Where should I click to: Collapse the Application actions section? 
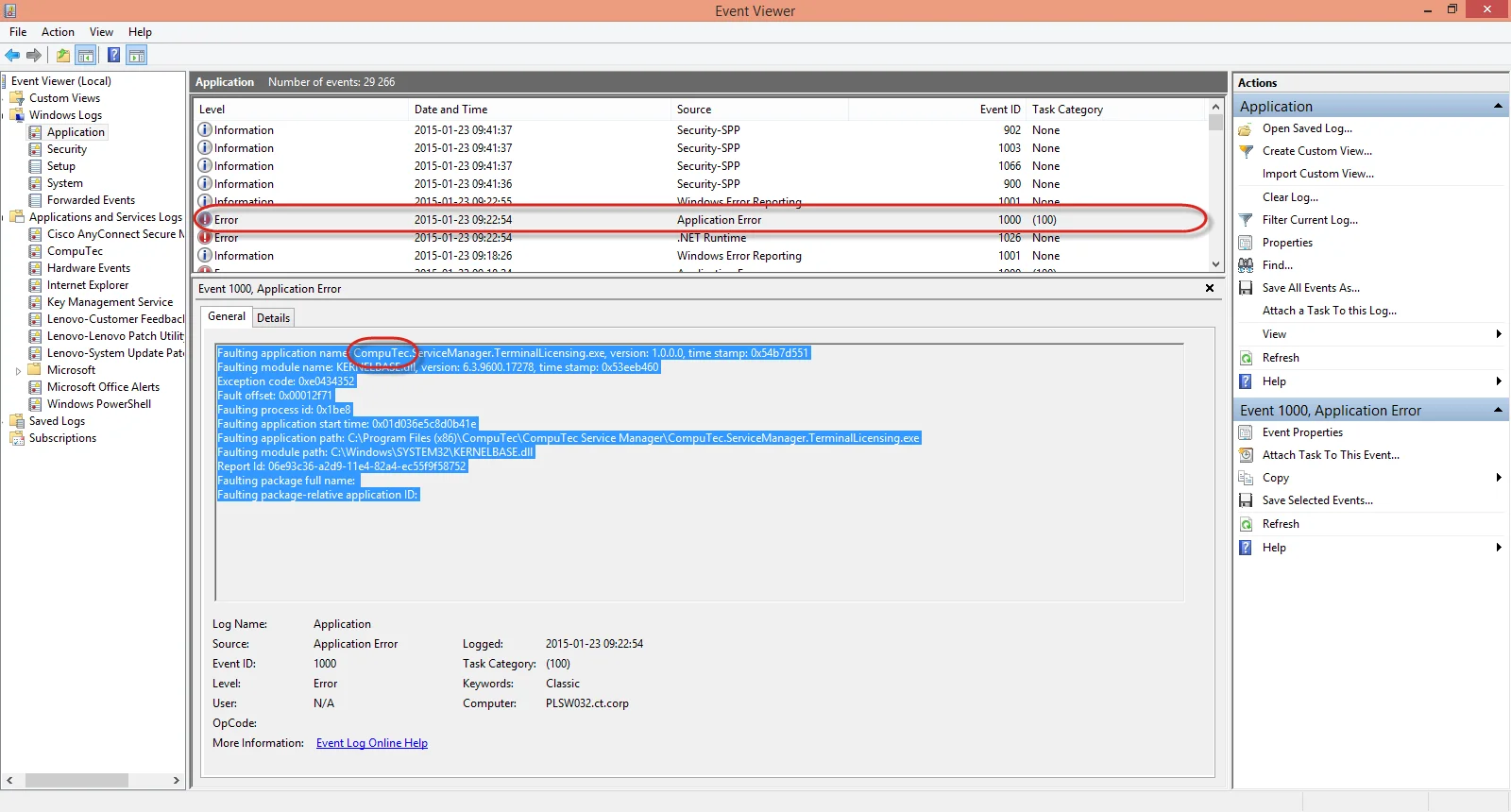point(1498,106)
